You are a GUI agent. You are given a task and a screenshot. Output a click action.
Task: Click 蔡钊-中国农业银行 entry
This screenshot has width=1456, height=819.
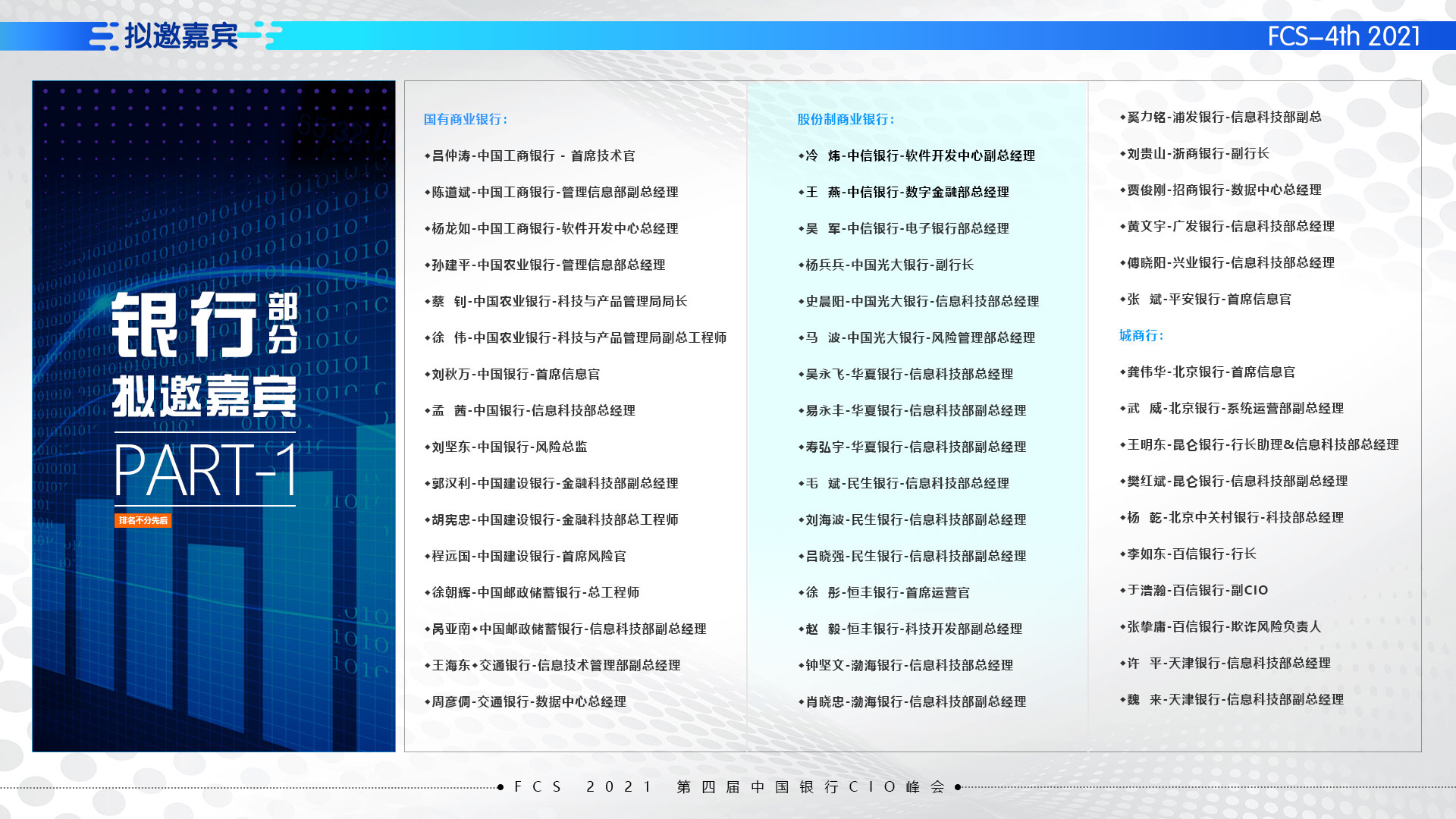[556, 301]
